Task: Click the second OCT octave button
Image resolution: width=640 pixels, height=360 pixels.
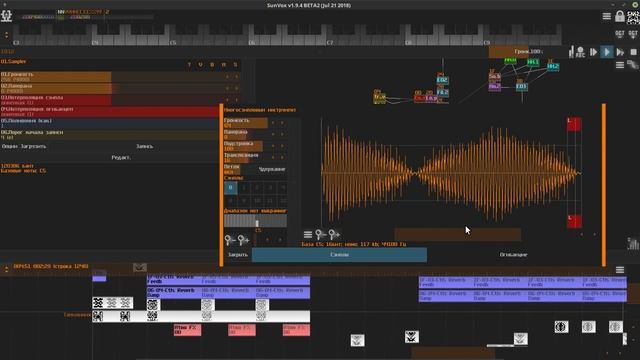Action: [x=633, y=34]
